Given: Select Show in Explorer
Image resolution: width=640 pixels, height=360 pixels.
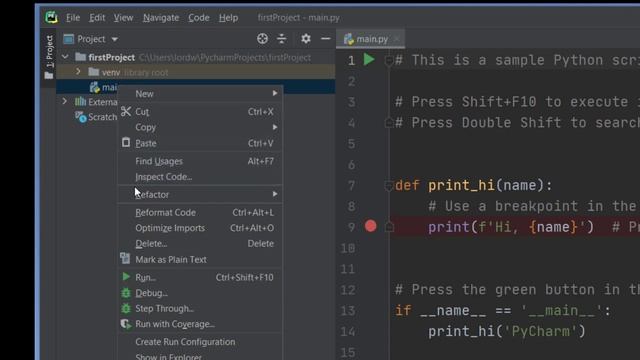Looking at the screenshot, I should click(200, 356).
